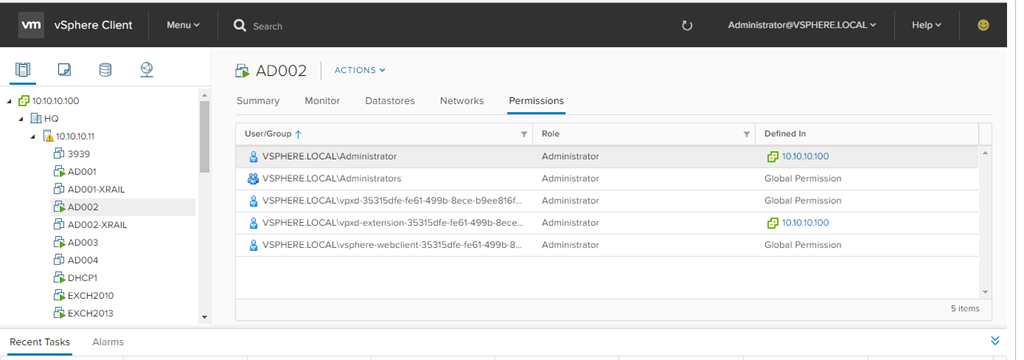The height and width of the screenshot is (360, 1024).
Task: Switch to the Summary tab
Action: pyautogui.click(x=258, y=101)
